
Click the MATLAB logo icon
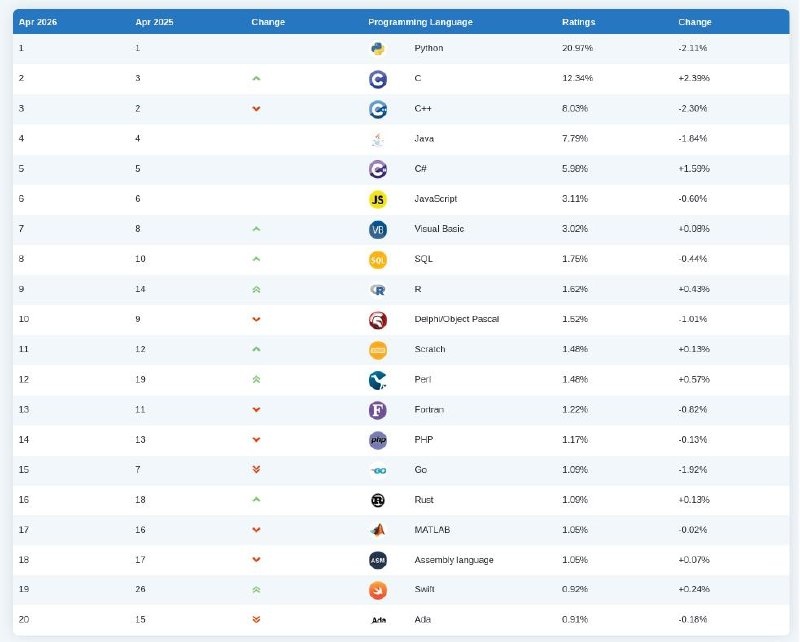[378, 530]
